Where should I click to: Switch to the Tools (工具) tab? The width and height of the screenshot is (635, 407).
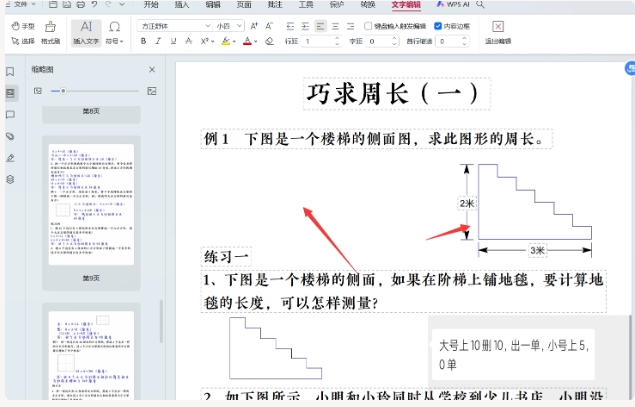pos(306,4)
